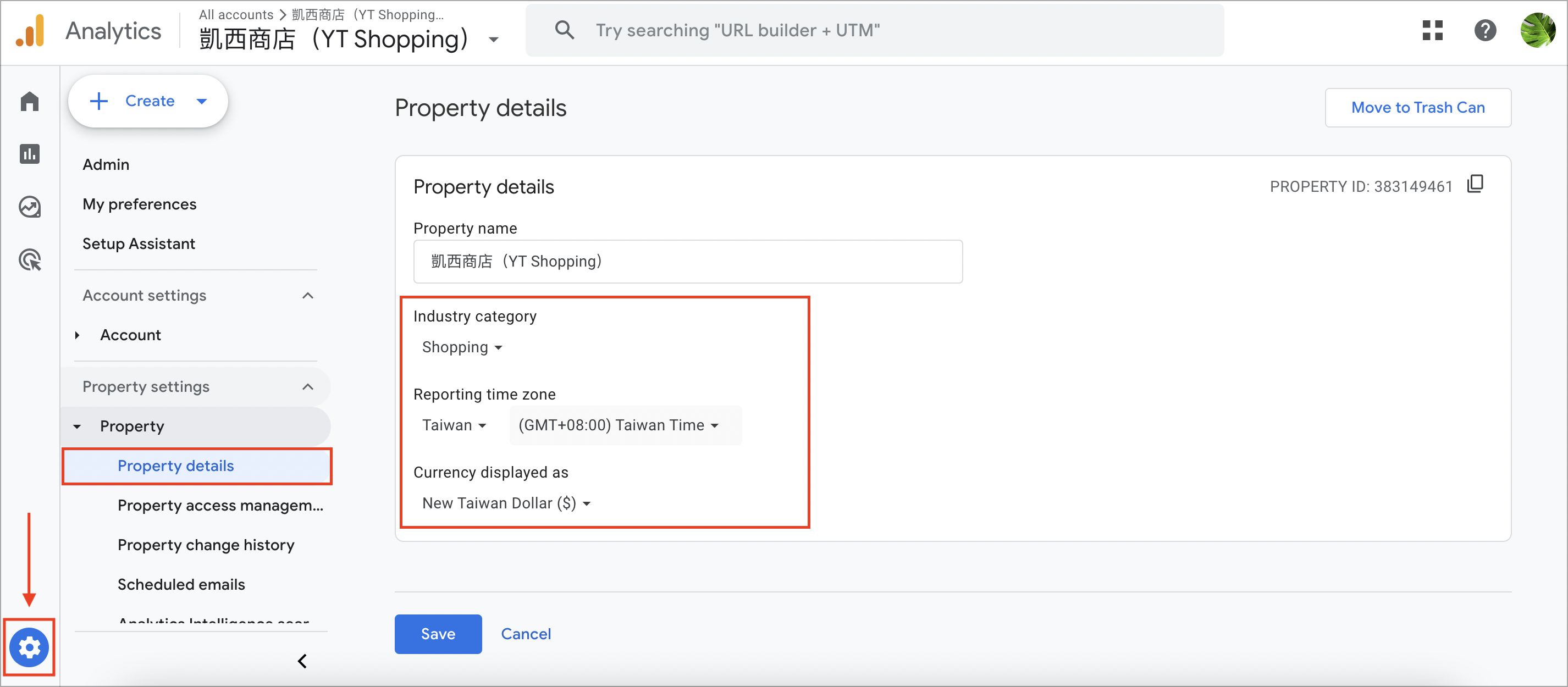Screen dimensions: 1568x687
Task: Open the Industry category Shopping dropdown
Action: (x=462, y=347)
